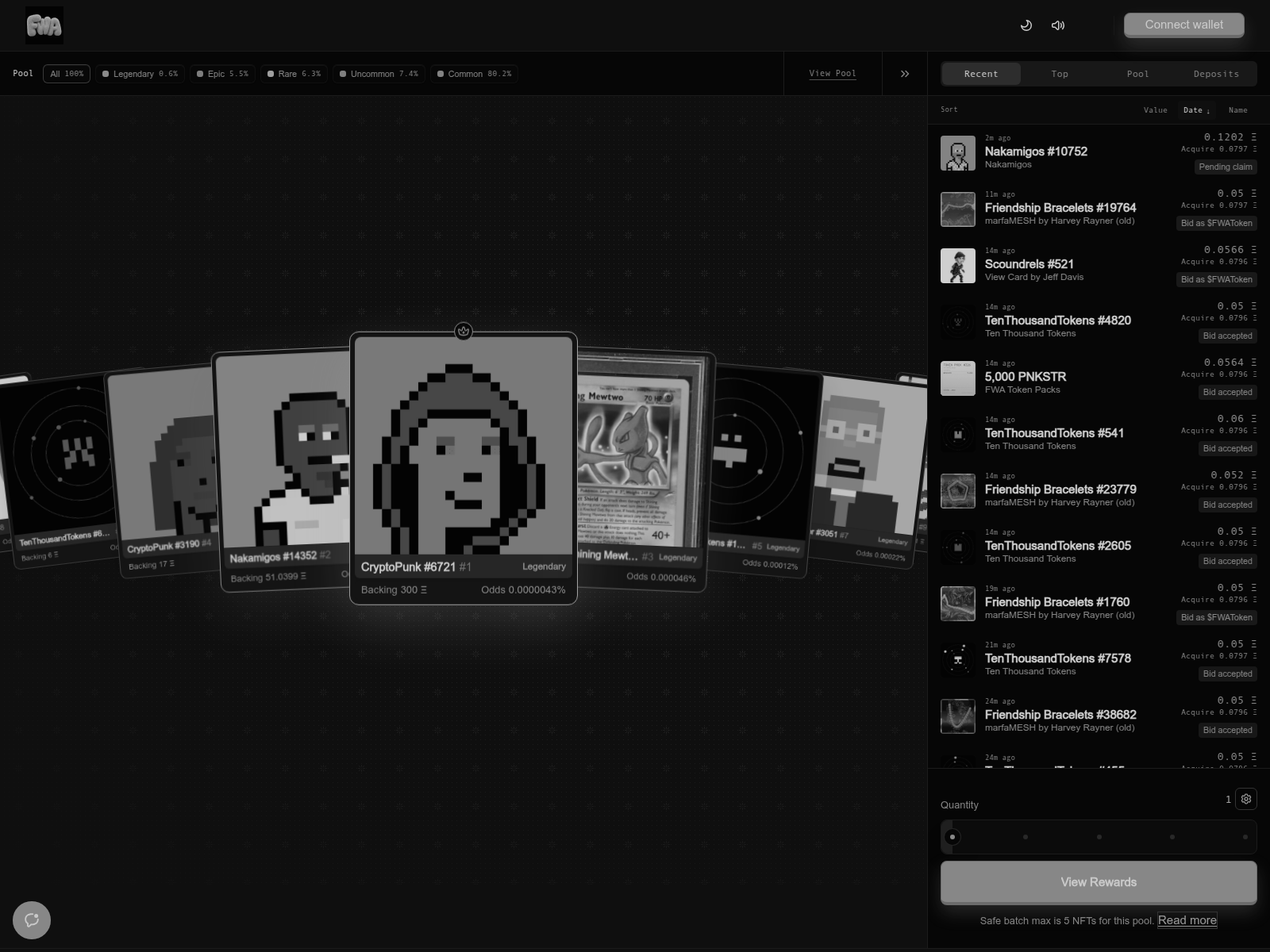
Task: Open Friendship Bracelets #19764 thumbnail
Action: coord(958,209)
